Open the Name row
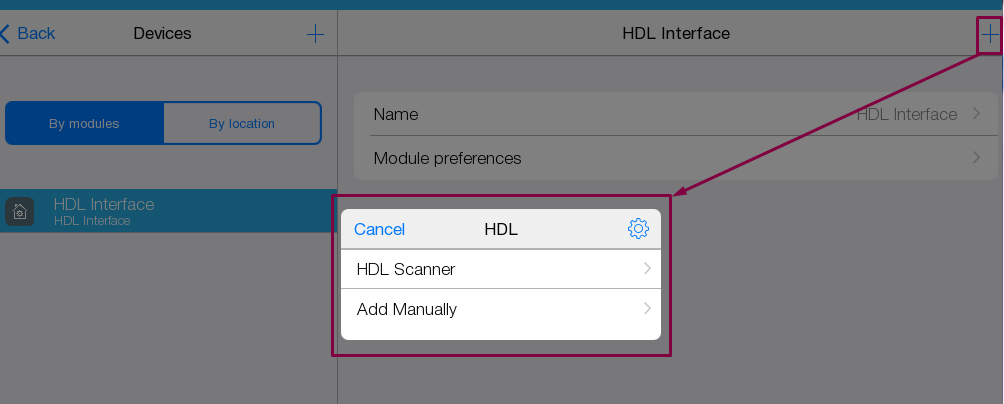 pyautogui.click(x=676, y=114)
